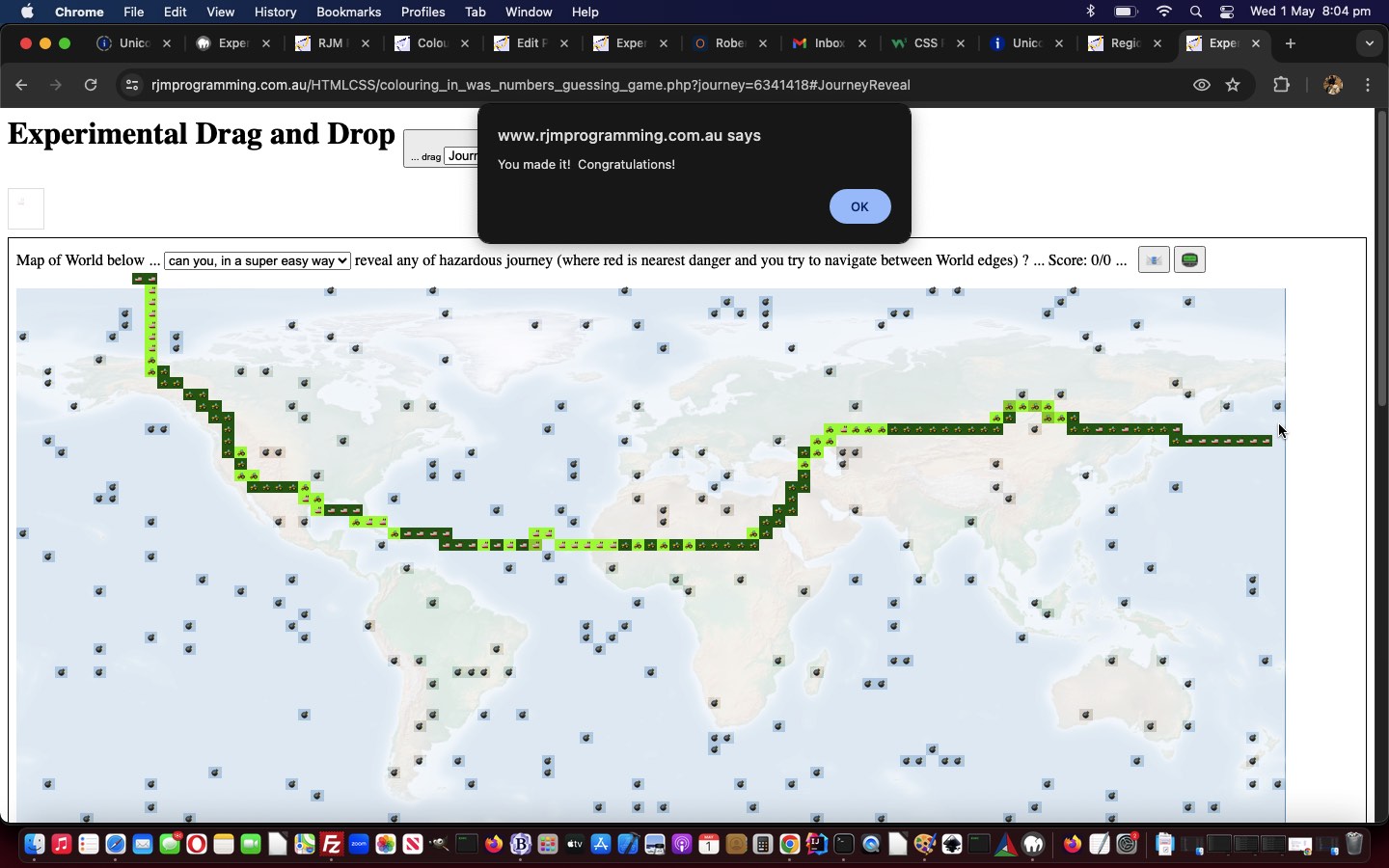Image resolution: width=1389 pixels, height=868 pixels.
Task: Open a new tab with plus button
Action: [x=1291, y=43]
